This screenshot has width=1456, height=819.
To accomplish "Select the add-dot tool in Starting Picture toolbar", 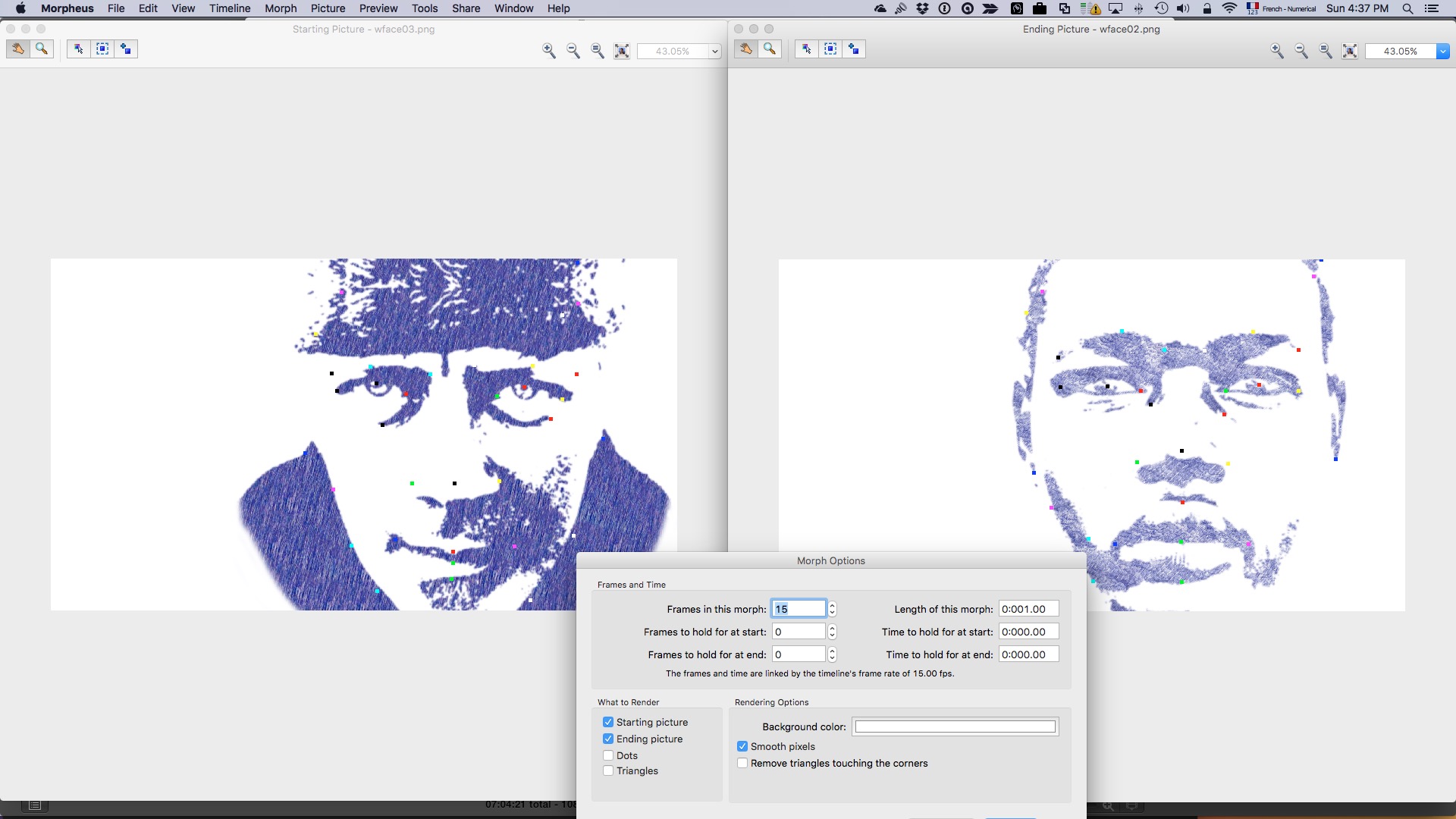I will pos(126,49).
